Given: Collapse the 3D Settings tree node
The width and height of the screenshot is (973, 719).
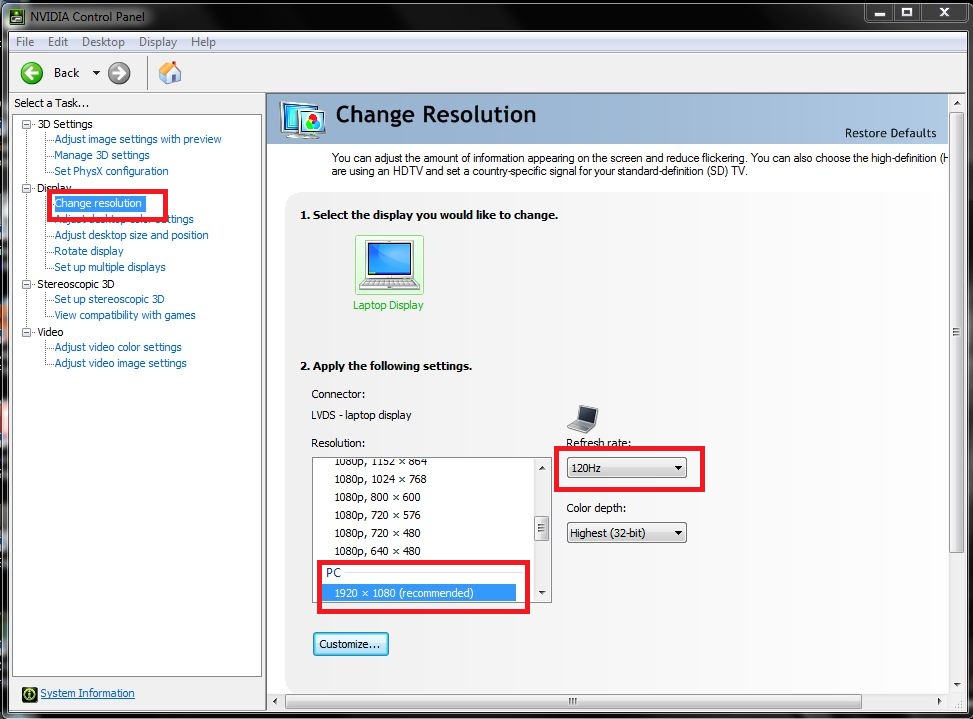Looking at the screenshot, I should (27, 124).
